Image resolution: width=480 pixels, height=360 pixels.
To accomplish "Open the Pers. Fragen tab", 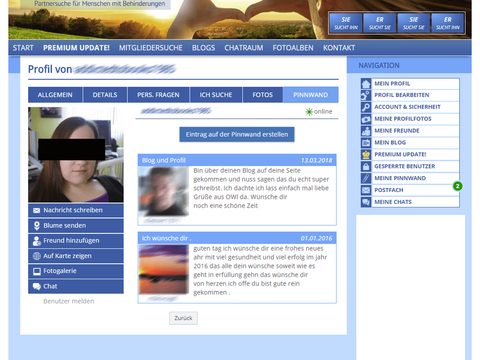I will coord(158,95).
